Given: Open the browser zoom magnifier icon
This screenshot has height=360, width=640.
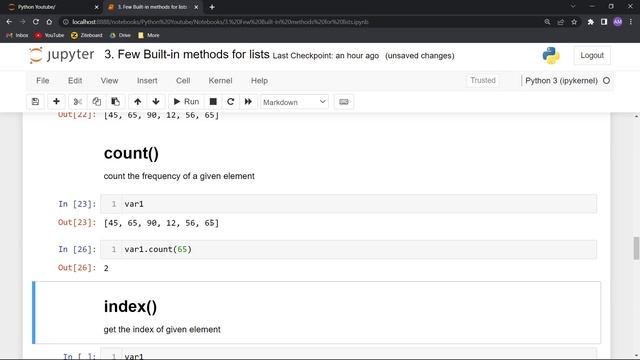Looking at the screenshot, I should coord(547,22).
